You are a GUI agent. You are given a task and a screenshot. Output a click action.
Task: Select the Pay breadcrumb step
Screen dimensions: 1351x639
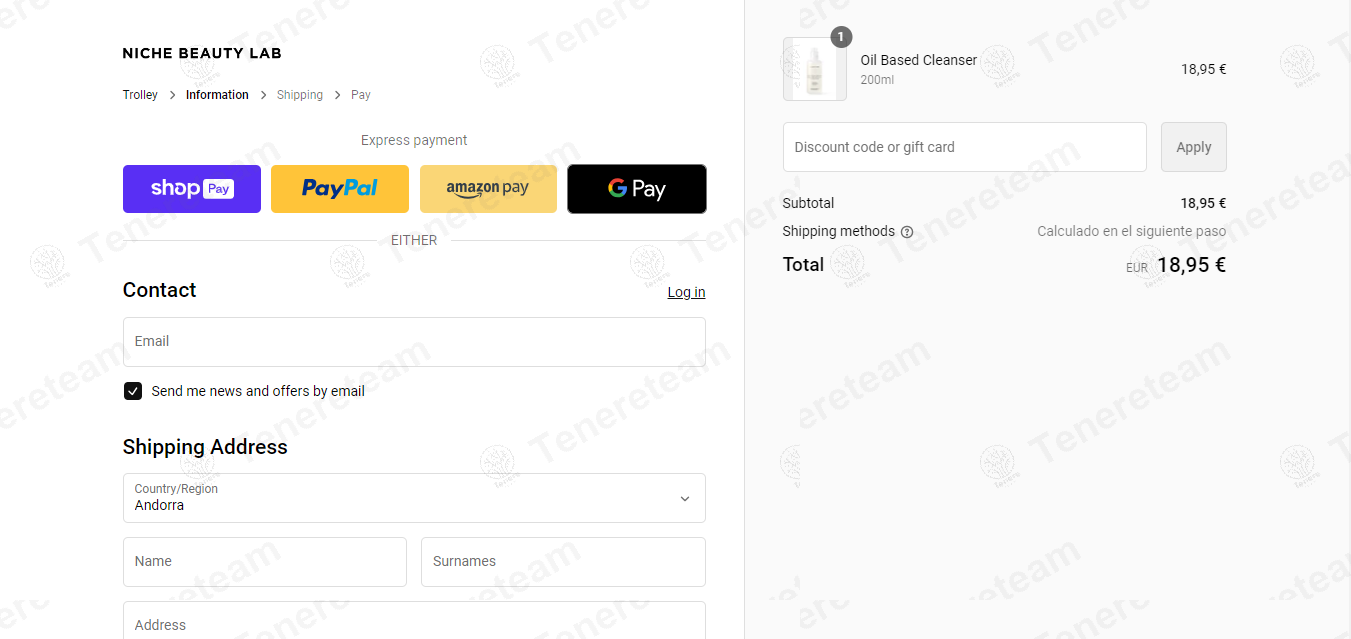(x=361, y=95)
